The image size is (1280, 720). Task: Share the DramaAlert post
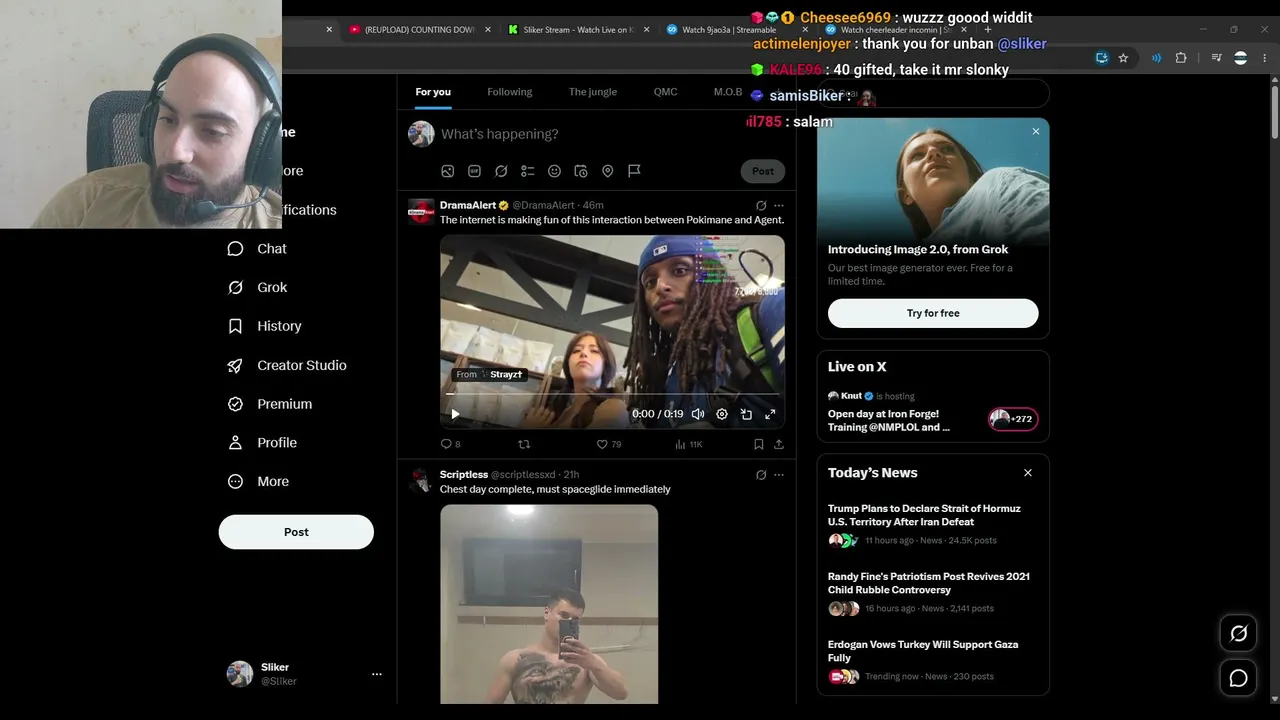tap(779, 444)
